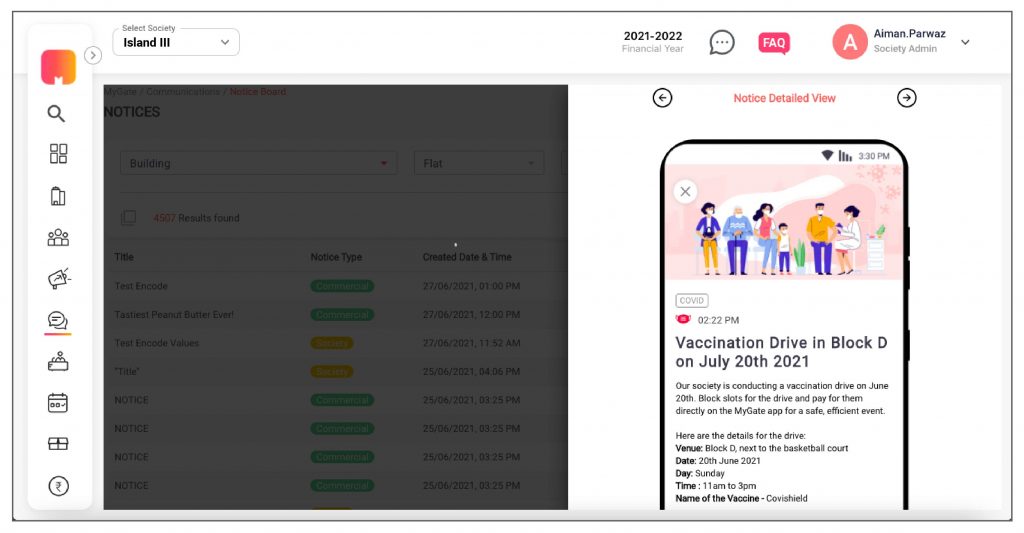Open the communications chat bubbles icon
The image size is (1024, 533).
[x=57, y=320]
